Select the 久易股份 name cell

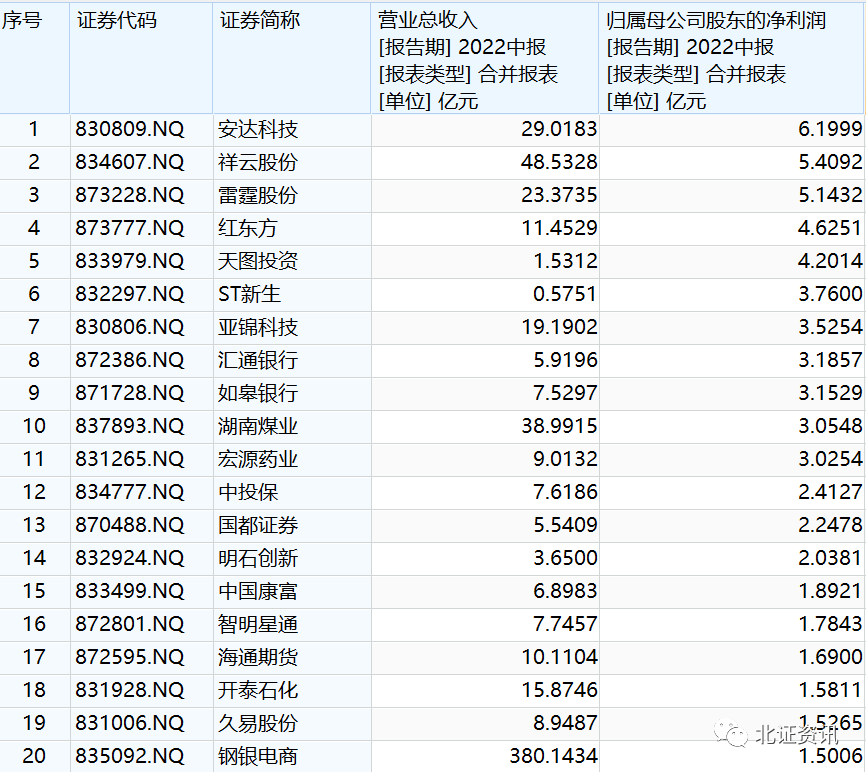(x=258, y=723)
